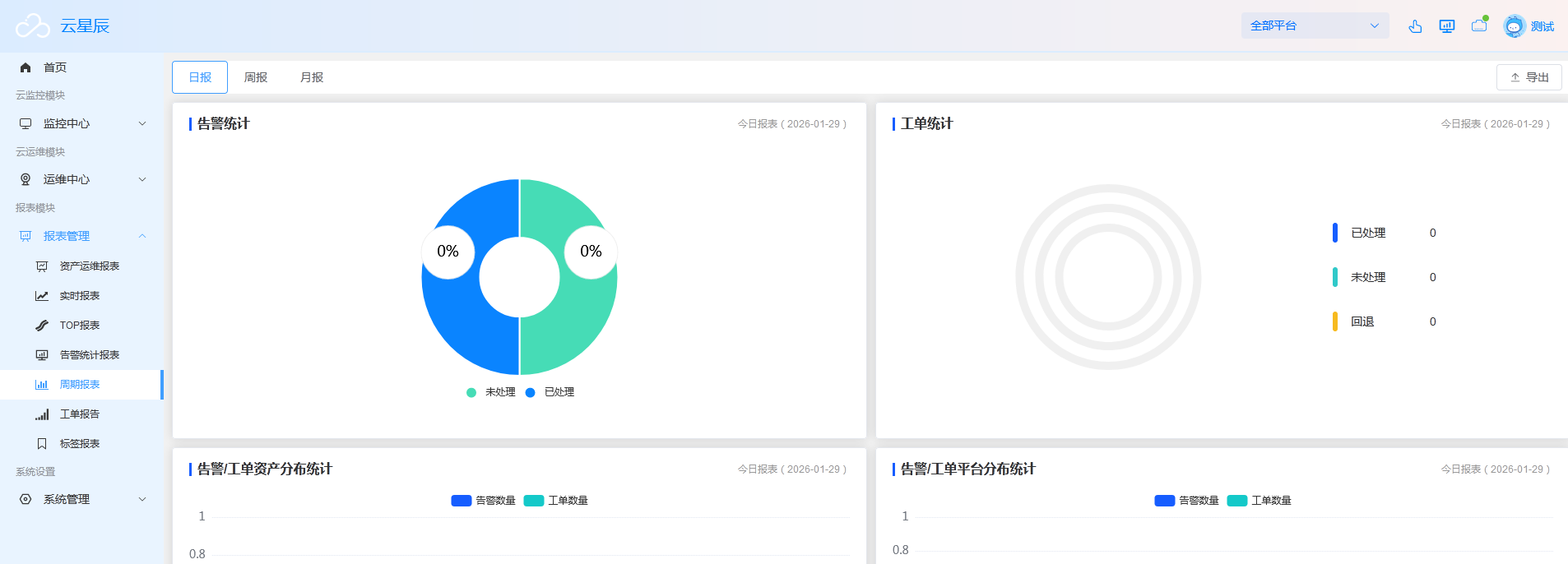Click the 工单报告 signal bars icon
The image size is (1568, 564).
[x=42, y=414]
